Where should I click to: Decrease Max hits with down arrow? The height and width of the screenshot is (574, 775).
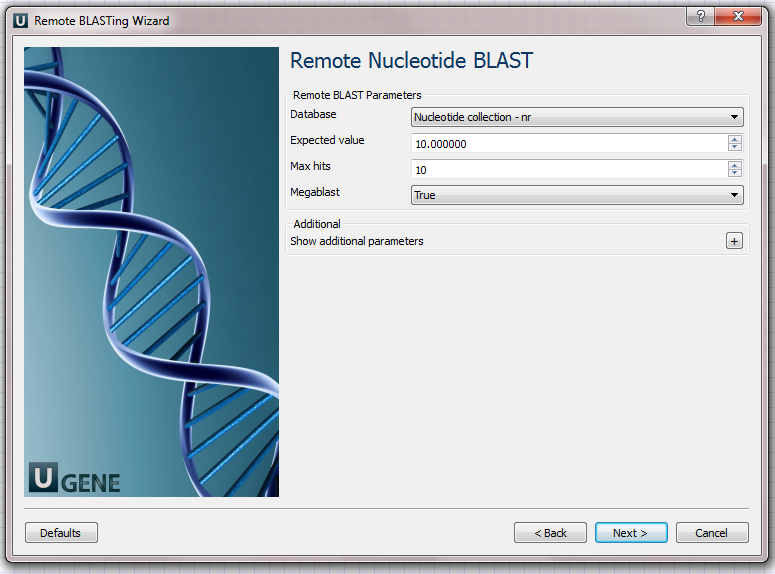[734, 173]
